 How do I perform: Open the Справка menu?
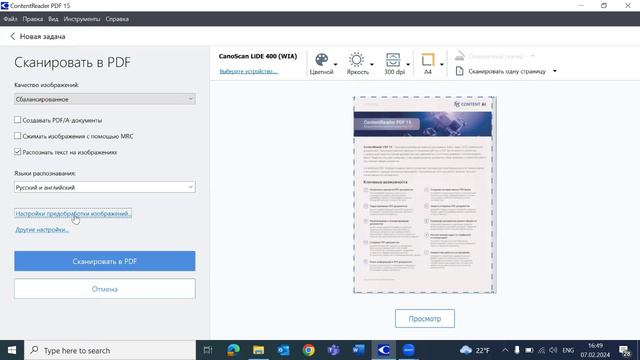point(117,19)
